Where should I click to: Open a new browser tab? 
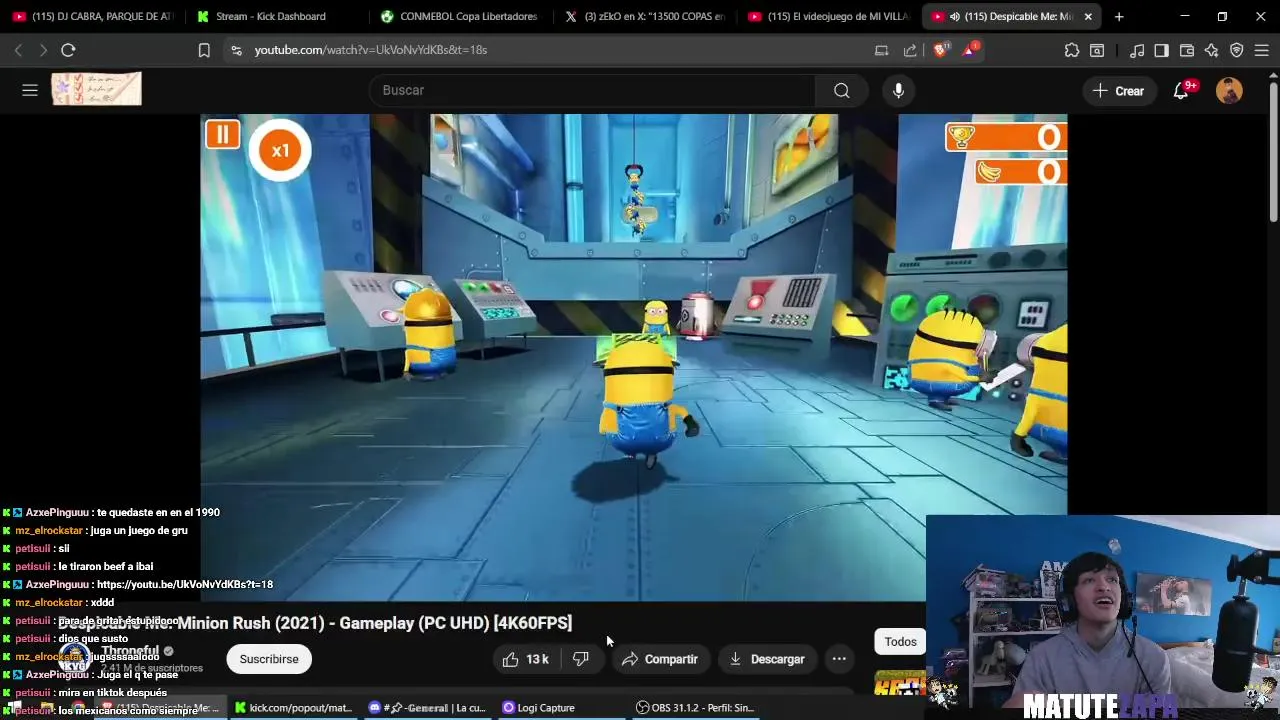[1119, 16]
